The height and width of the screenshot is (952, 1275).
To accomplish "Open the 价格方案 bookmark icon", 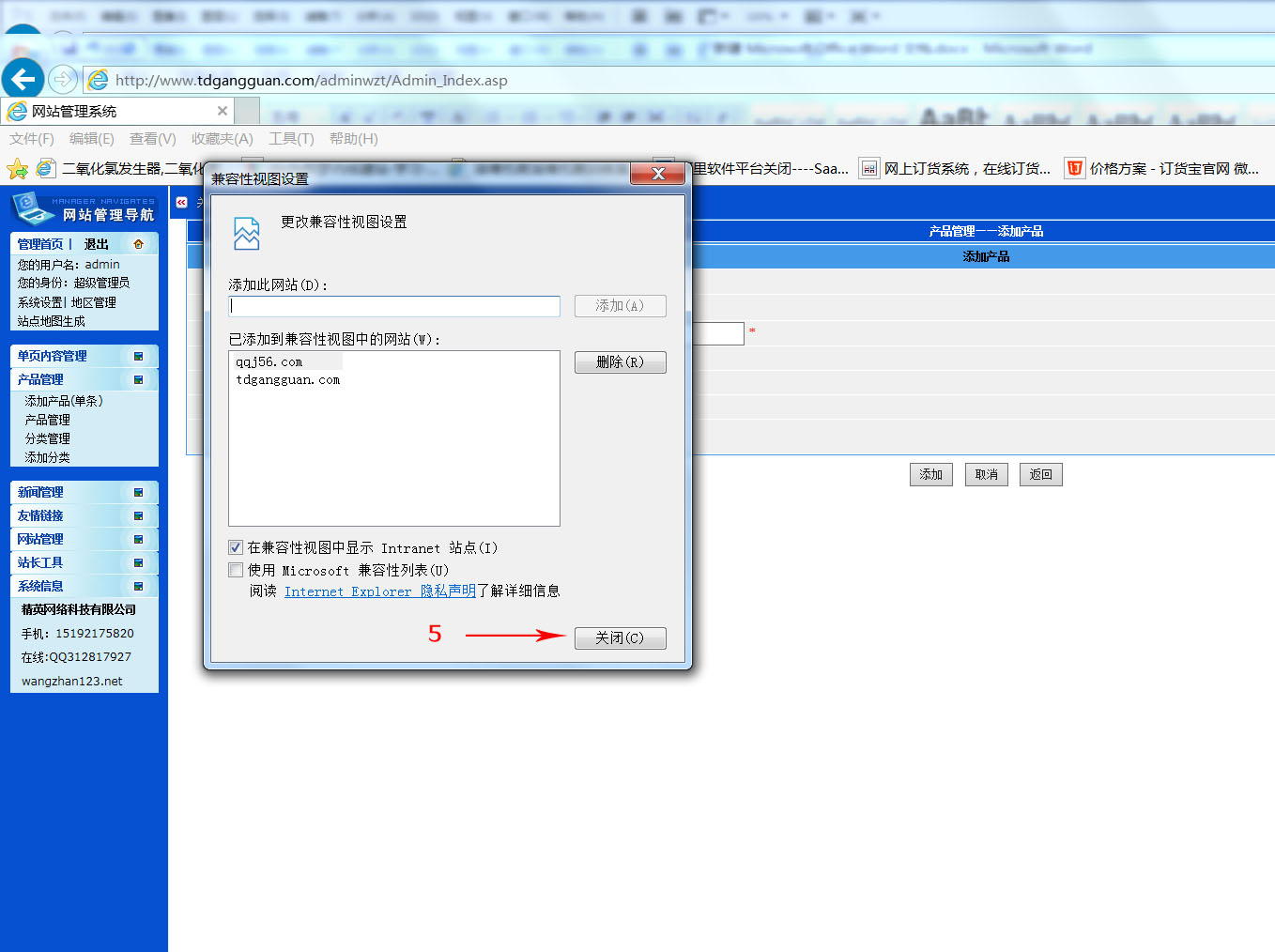I will click(1075, 168).
